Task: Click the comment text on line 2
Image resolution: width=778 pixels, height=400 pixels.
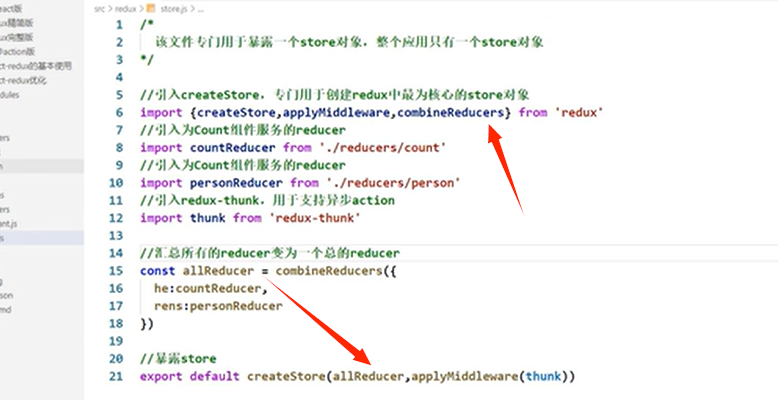Action: click(349, 43)
